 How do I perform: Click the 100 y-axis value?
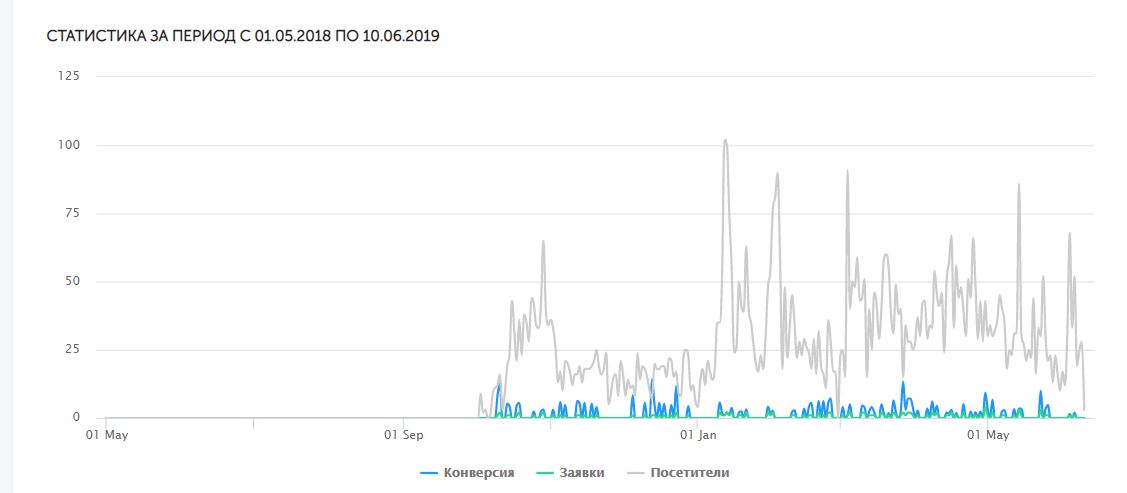point(69,145)
